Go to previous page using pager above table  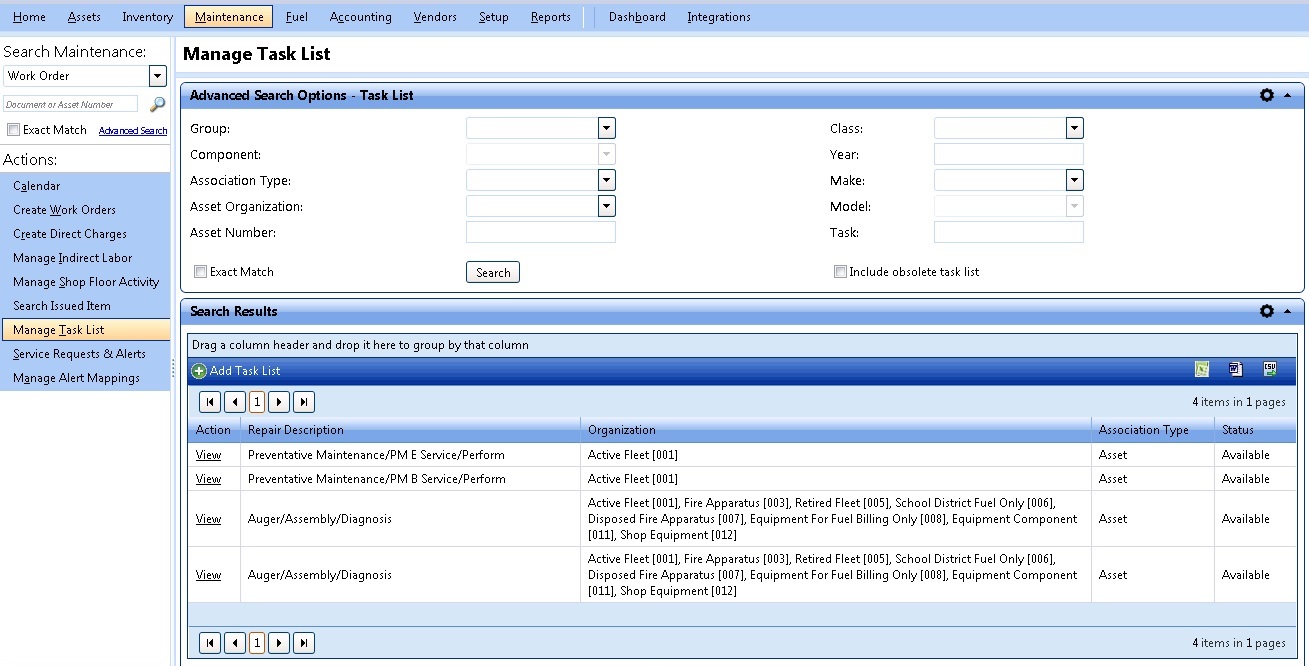[235, 402]
